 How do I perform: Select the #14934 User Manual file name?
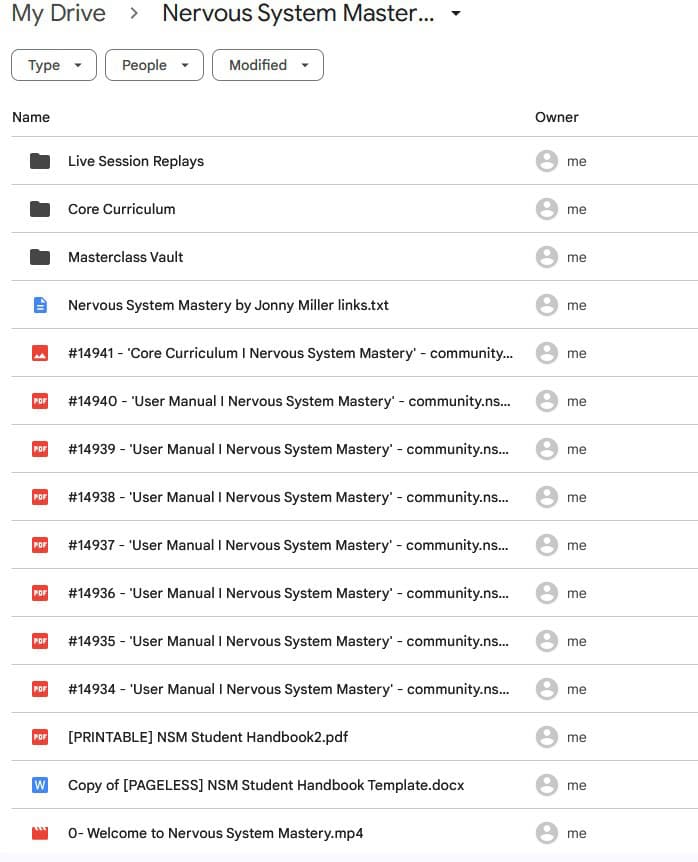(x=289, y=689)
